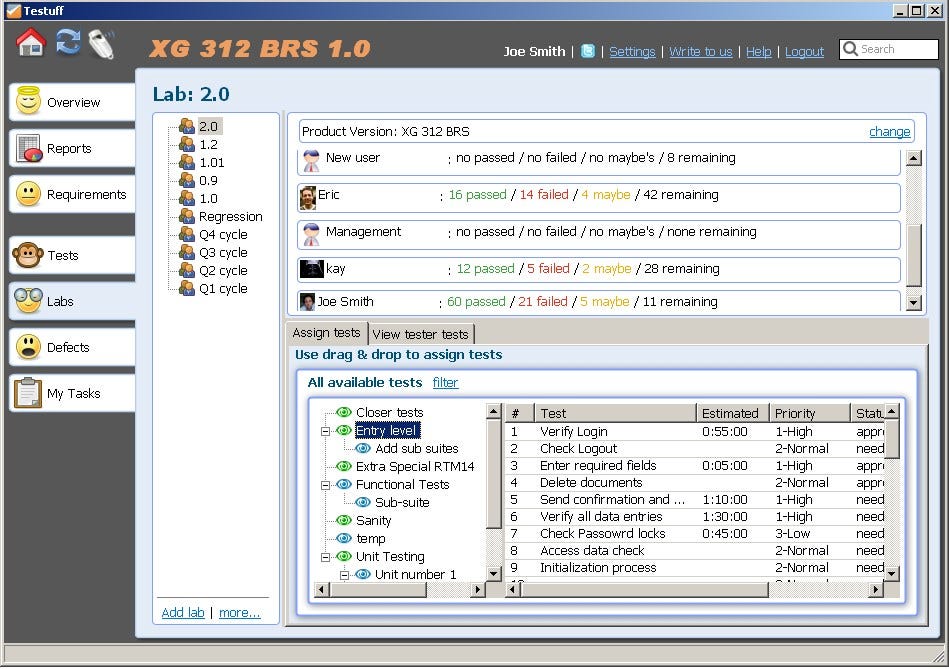Click the Labs glasses face icon
Screen dimensions: 949x669
pyautogui.click(x=28, y=300)
